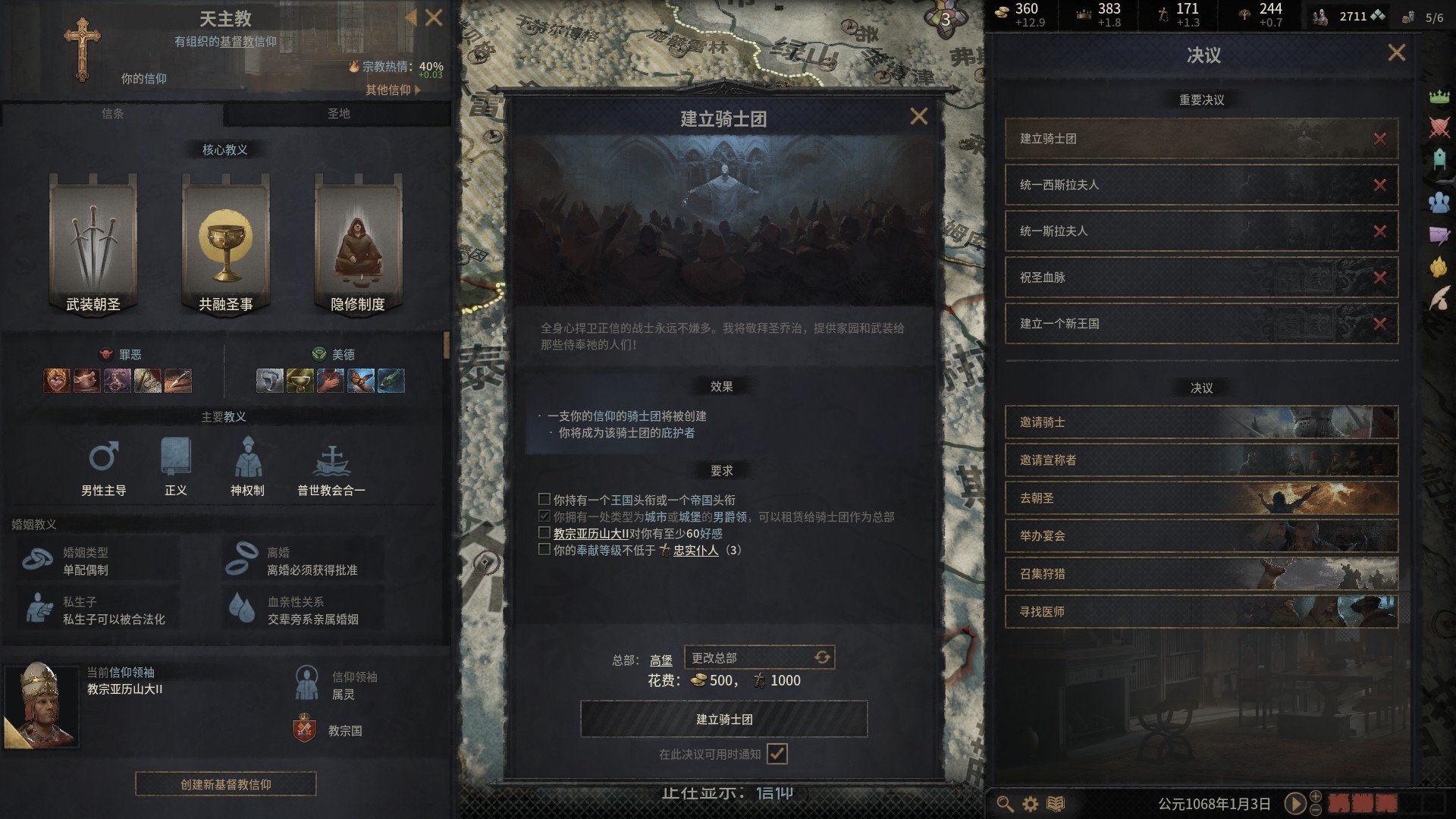Click the green crown sidebar icon

[x=1439, y=96]
